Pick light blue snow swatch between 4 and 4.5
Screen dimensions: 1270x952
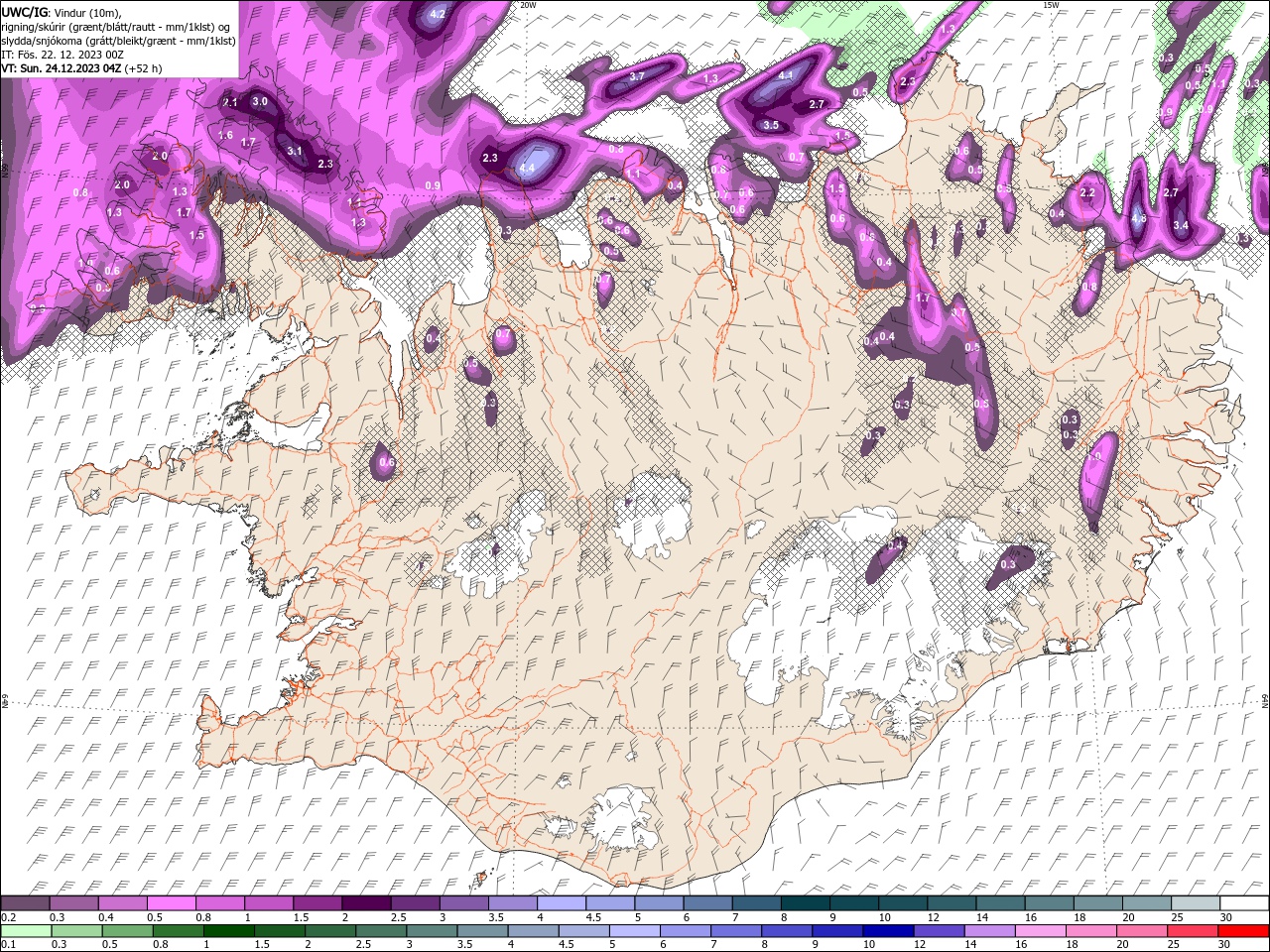[x=562, y=903]
